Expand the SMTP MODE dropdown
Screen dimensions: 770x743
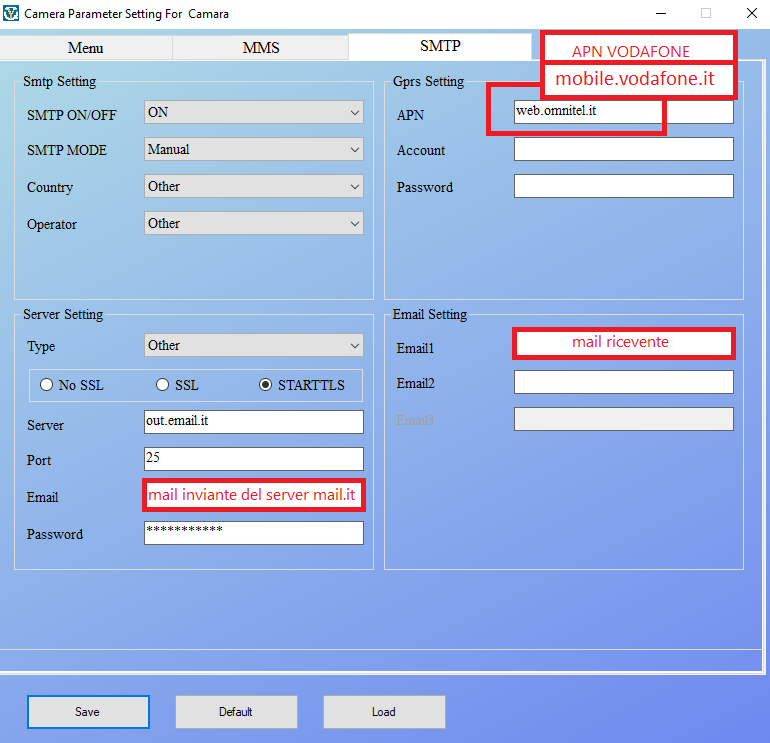coord(253,150)
